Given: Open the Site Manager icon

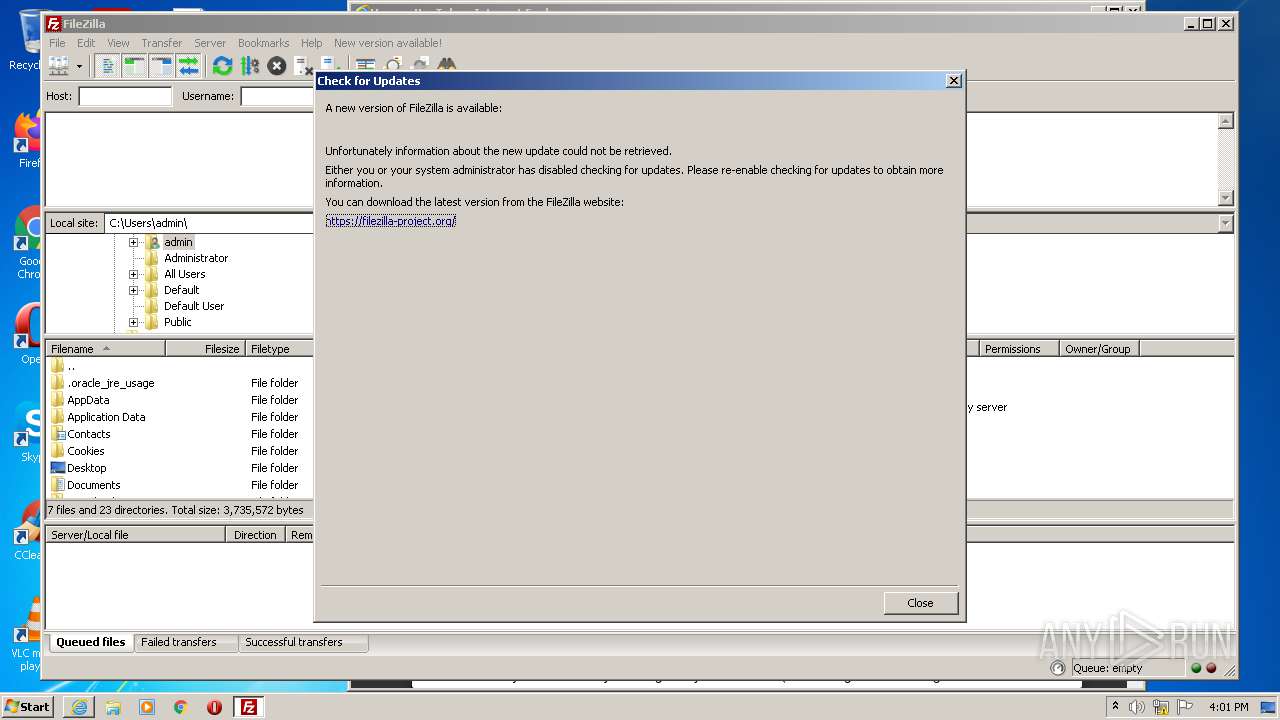Looking at the screenshot, I should point(59,66).
